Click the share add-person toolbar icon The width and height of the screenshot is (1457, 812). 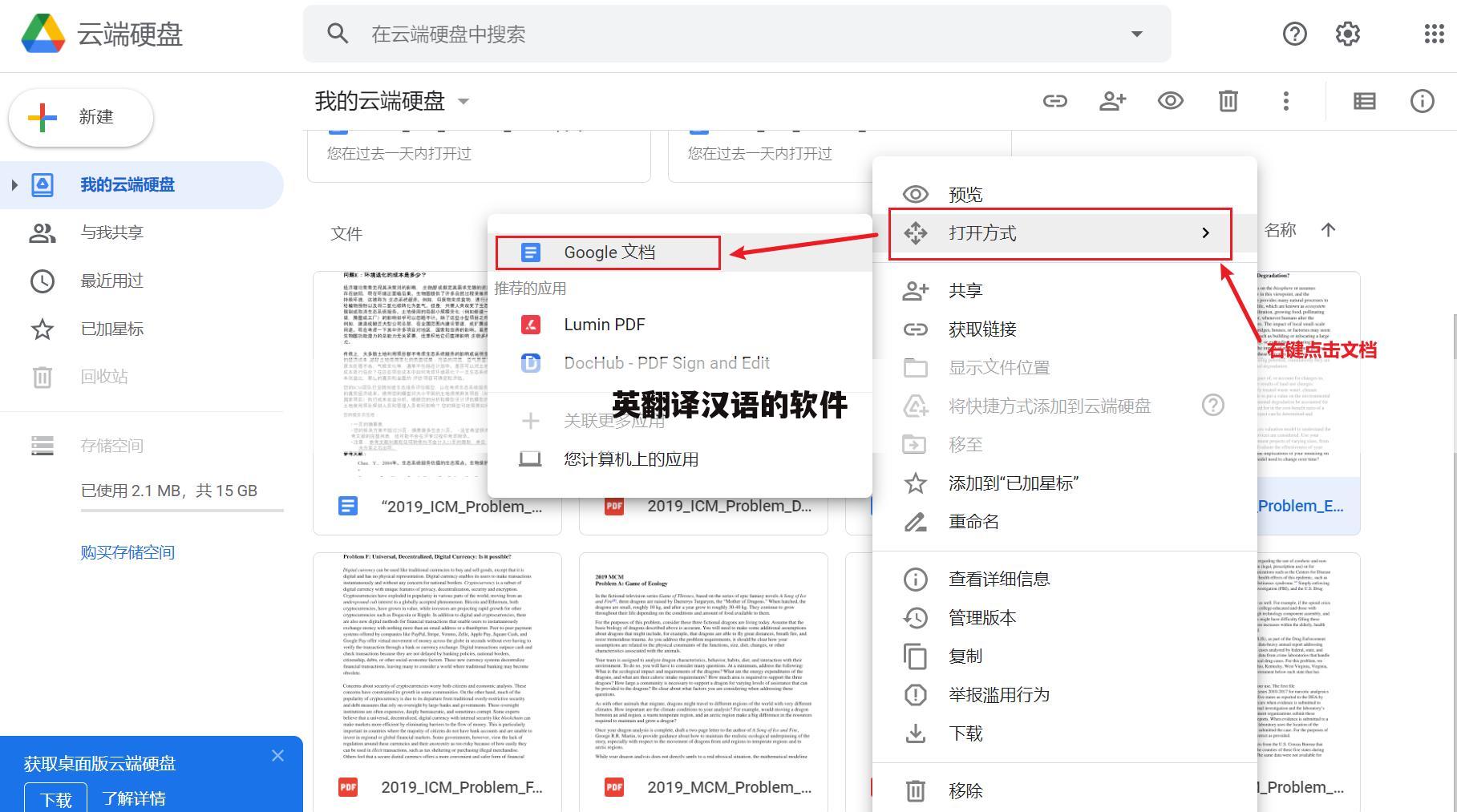(x=1113, y=101)
